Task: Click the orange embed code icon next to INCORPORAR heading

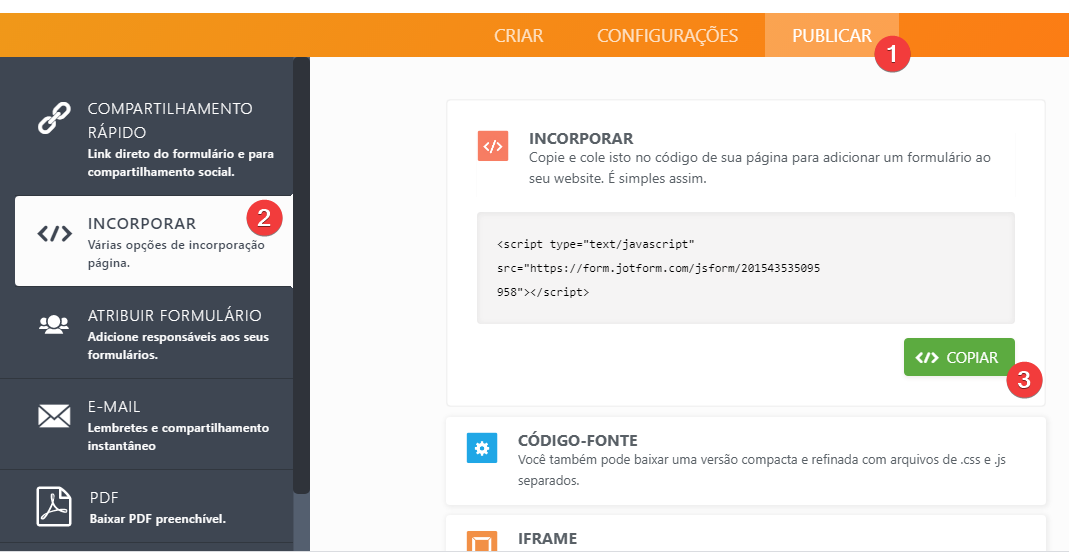Action: (x=492, y=146)
